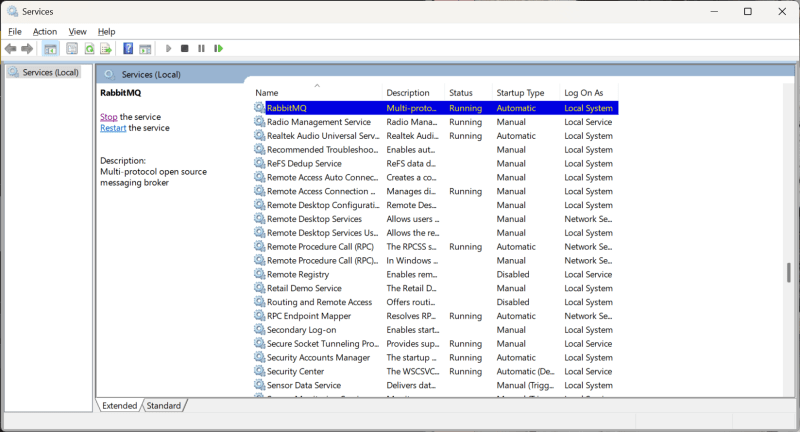
Task: Click the Services icon in title bar
Action: point(12,11)
